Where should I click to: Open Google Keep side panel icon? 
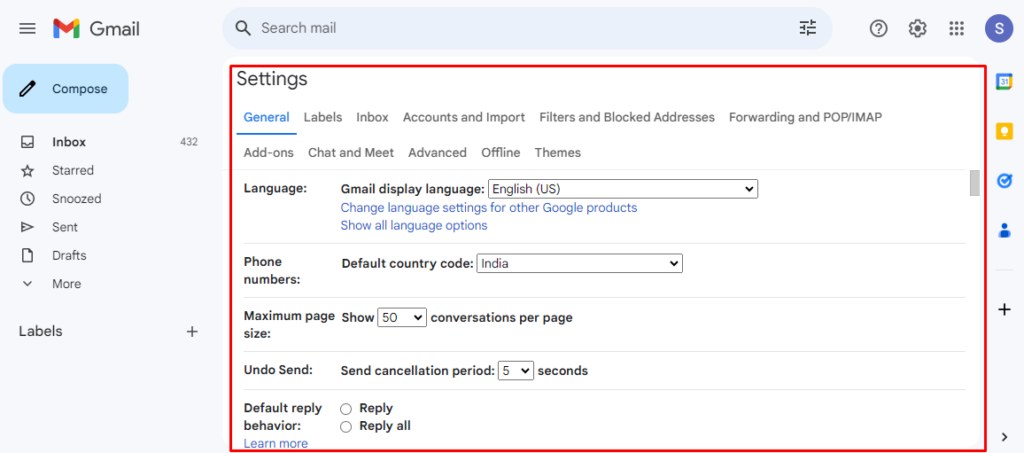click(x=1004, y=131)
